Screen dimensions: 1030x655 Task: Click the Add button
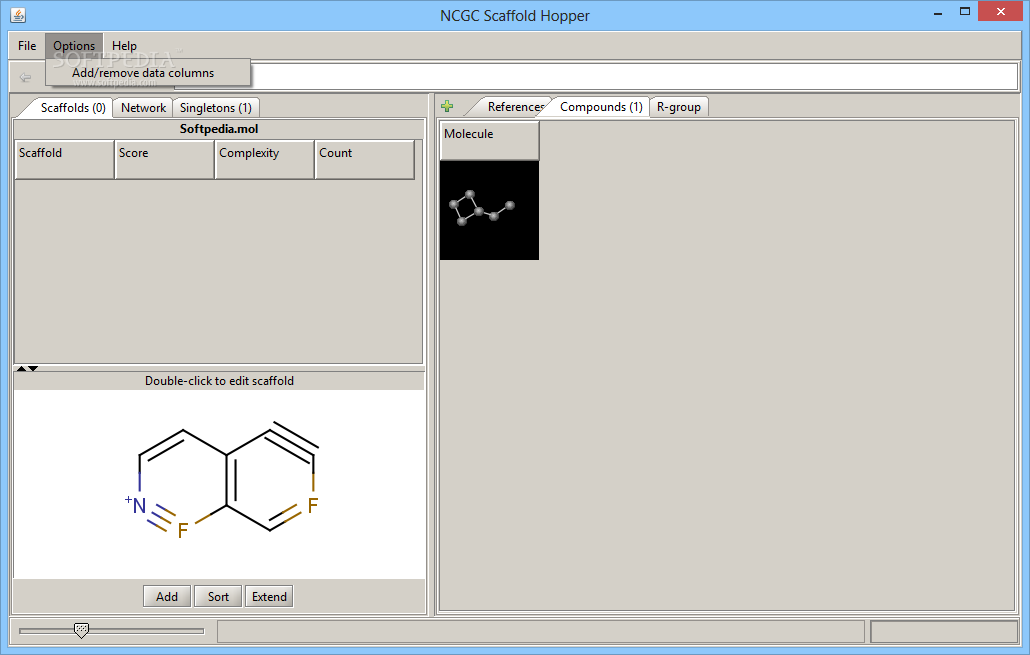click(167, 597)
